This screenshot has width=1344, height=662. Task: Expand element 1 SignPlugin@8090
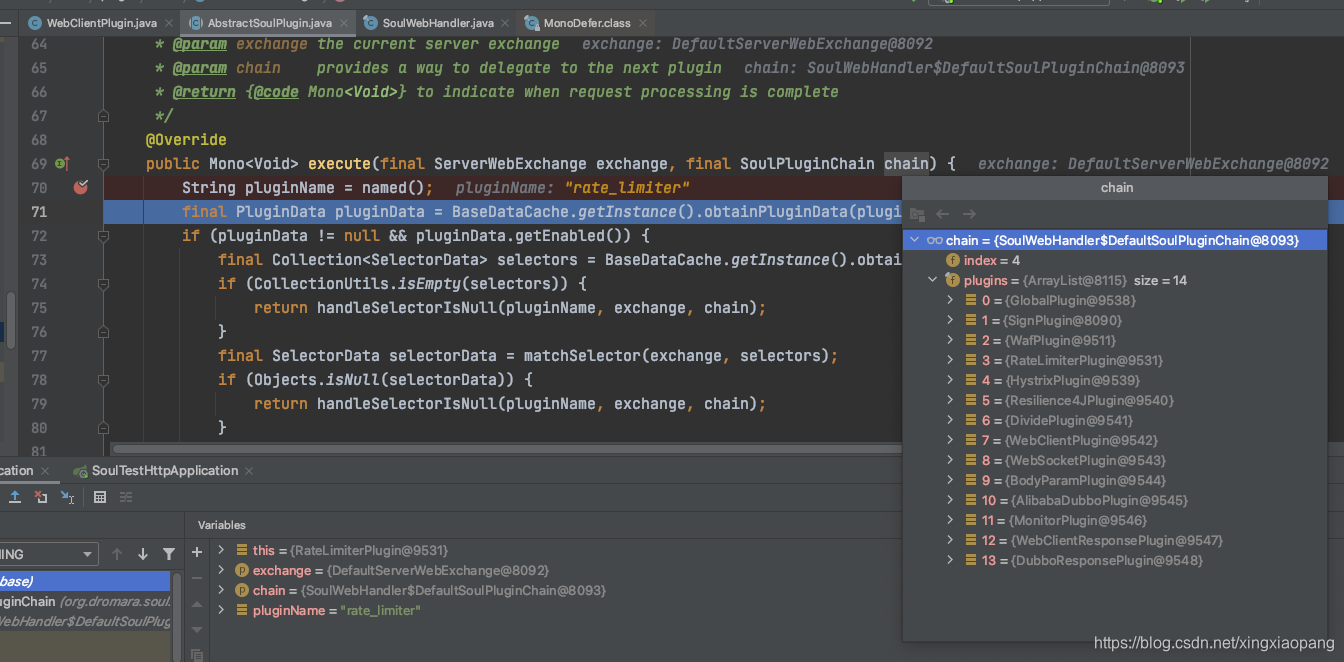tap(950, 321)
